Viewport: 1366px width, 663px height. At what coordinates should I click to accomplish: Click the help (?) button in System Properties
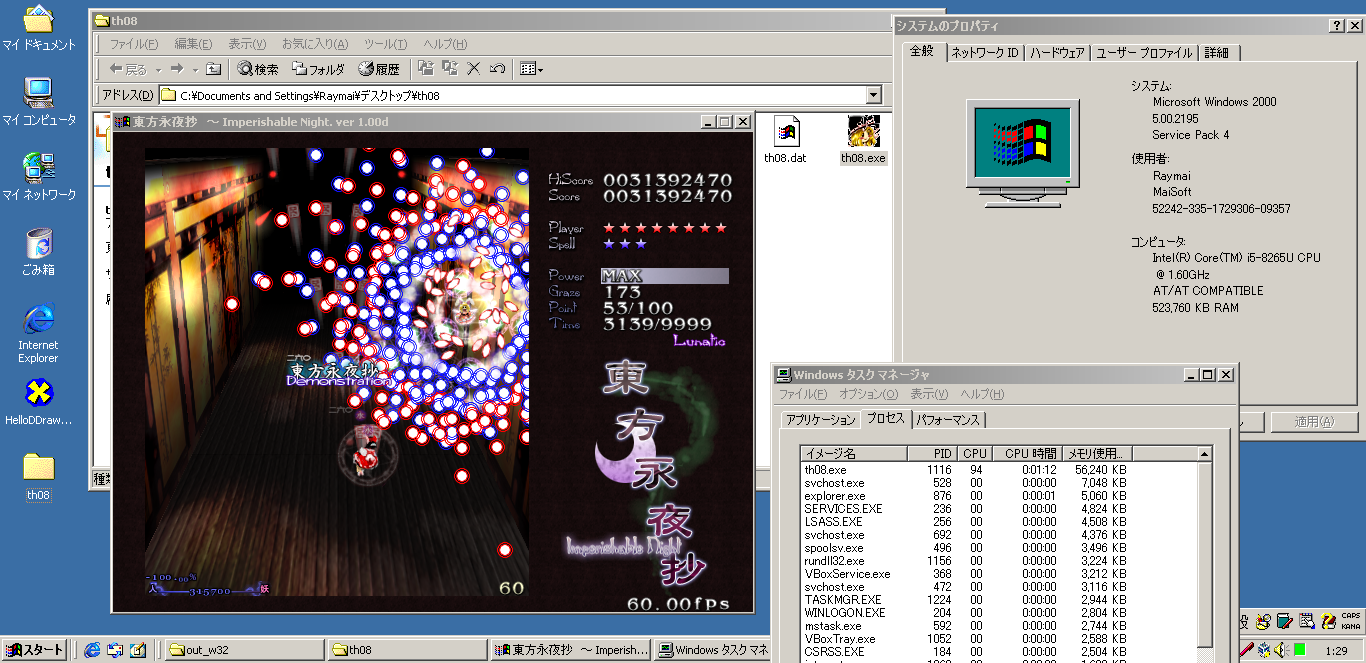pyautogui.click(x=1337, y=26)
